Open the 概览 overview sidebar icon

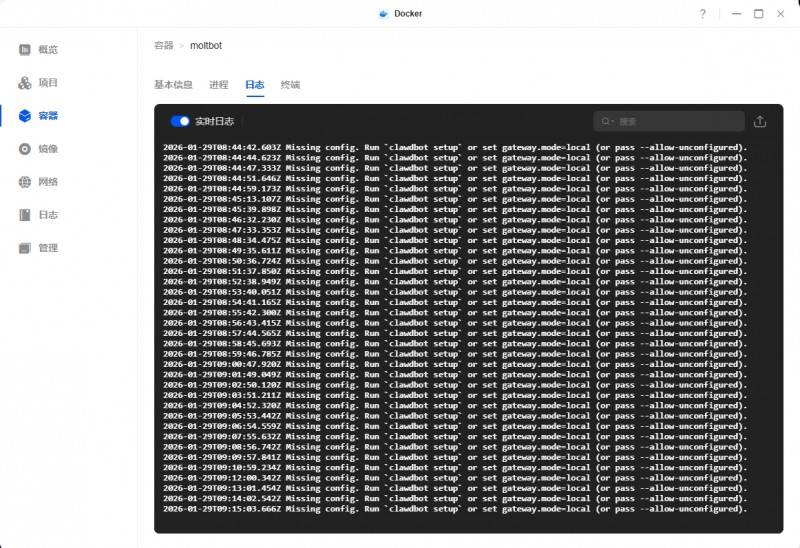tap(24, 49)
